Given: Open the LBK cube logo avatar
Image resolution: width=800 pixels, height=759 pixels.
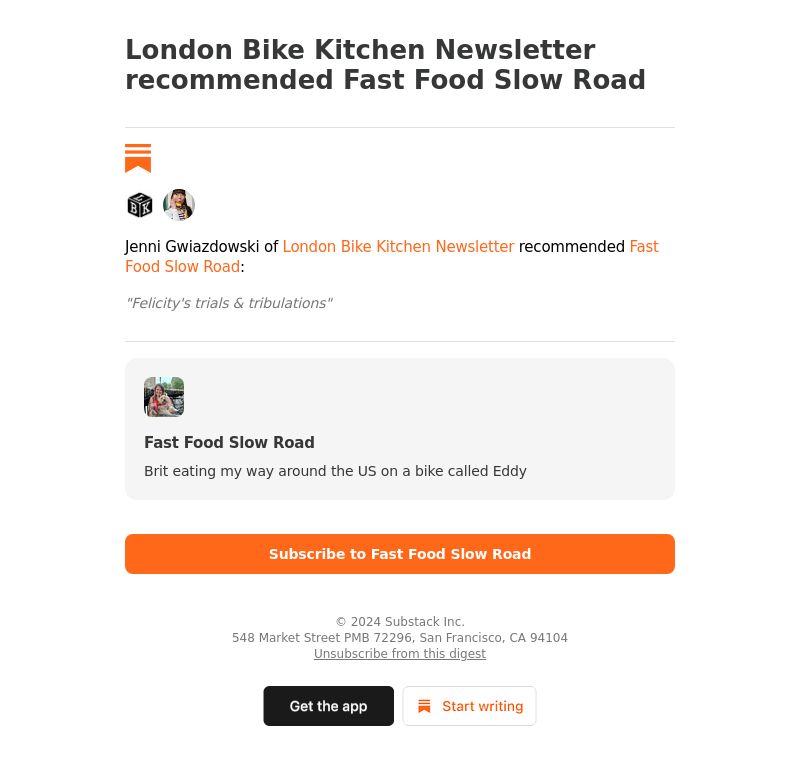Looking at the screenshot, I should pos(140,205).
